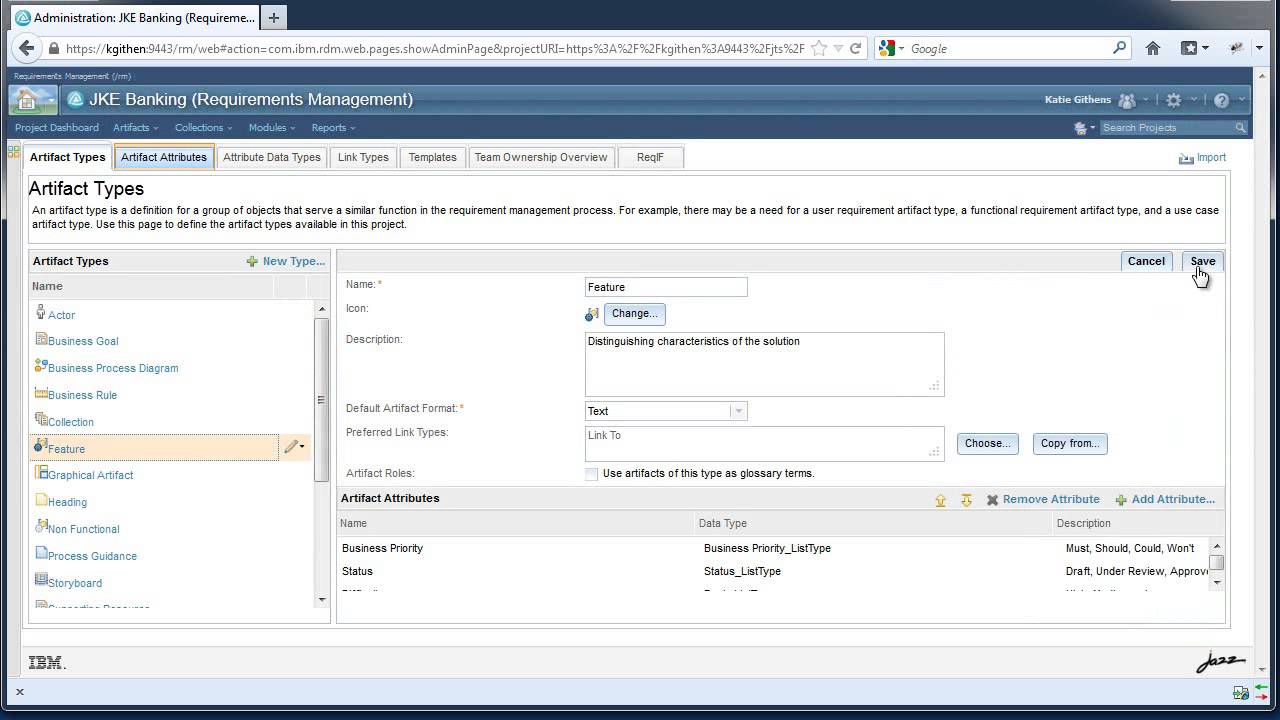
Task: Open the Templates tab
Action: [x=432, y=157]
